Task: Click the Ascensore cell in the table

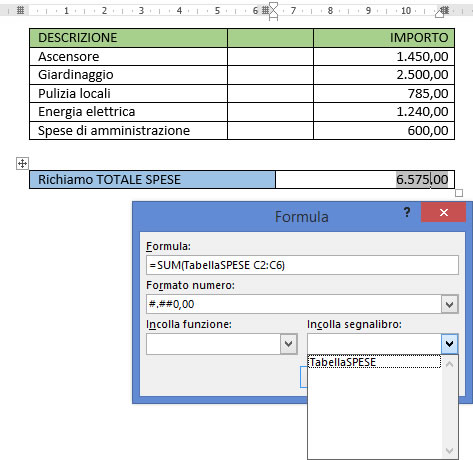Action: point(128,57)
